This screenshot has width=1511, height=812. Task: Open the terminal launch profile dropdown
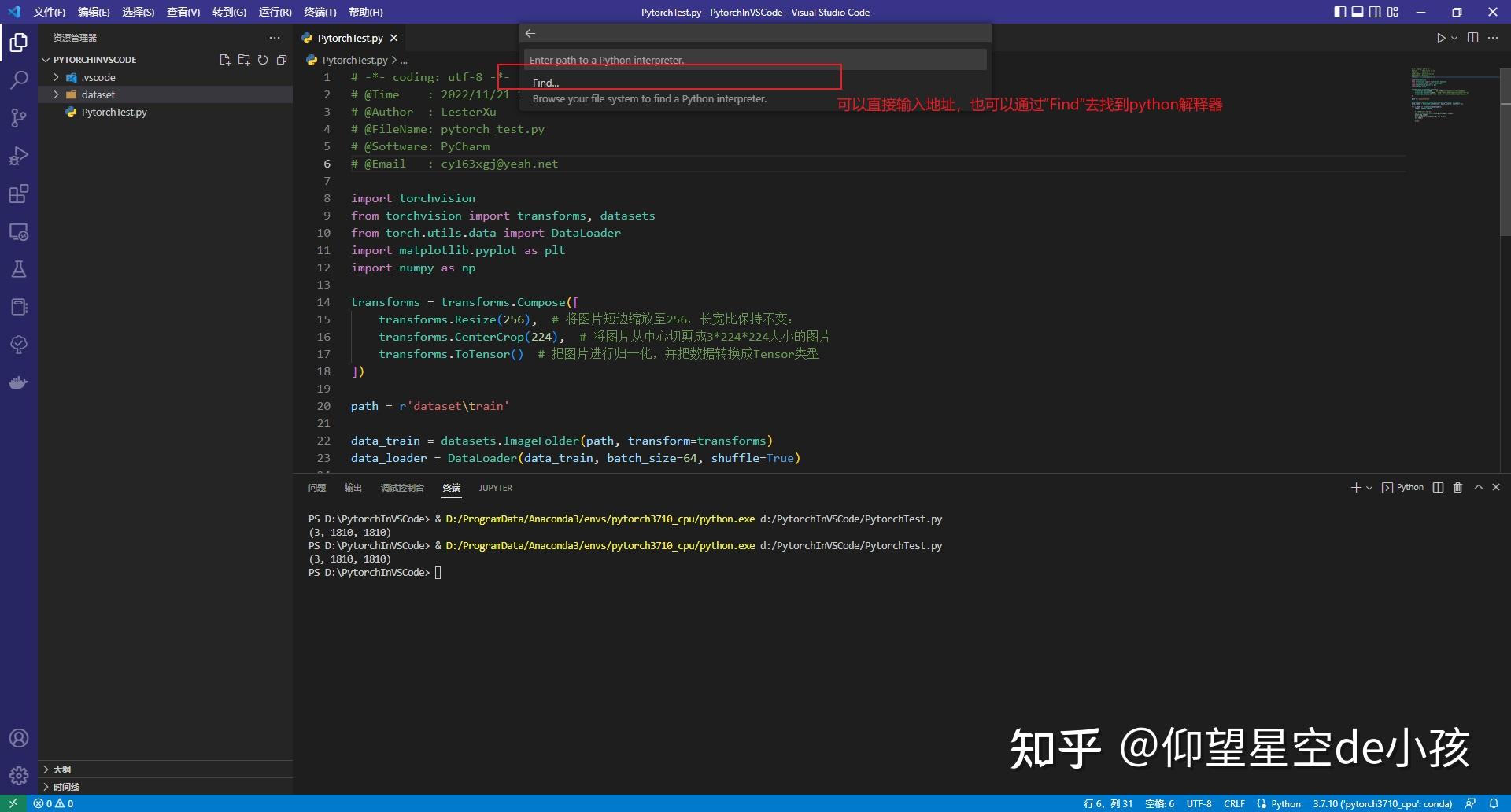click(1368, 488)
